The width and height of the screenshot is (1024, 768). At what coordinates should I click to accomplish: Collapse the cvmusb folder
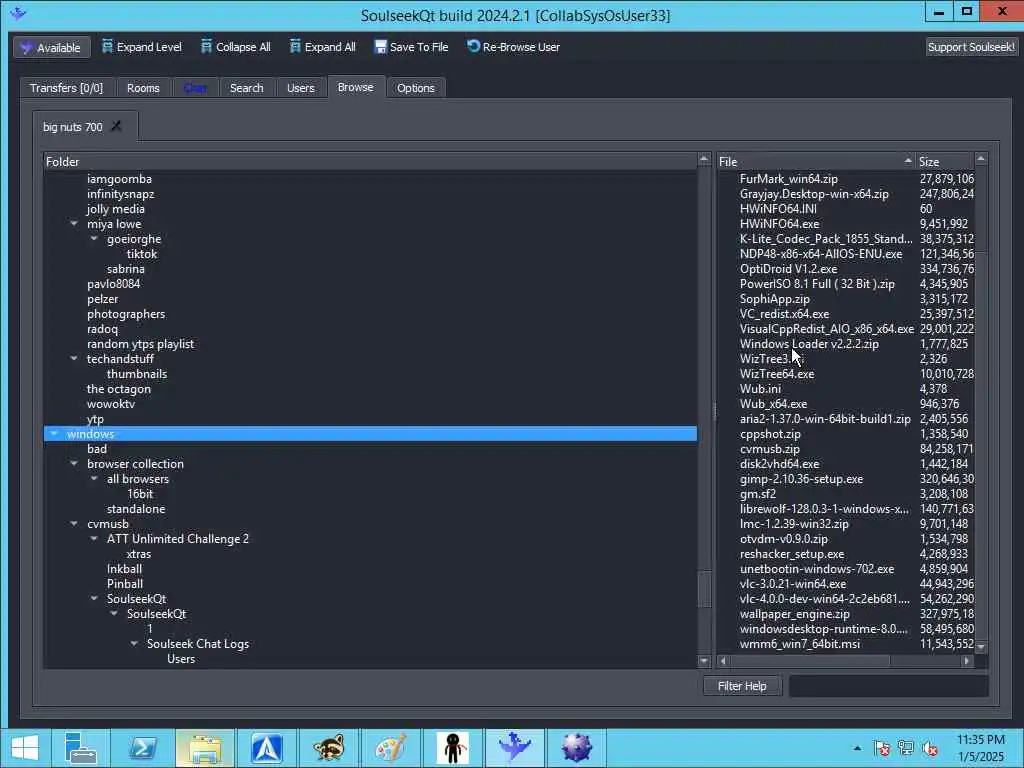(x=74, y=524)
